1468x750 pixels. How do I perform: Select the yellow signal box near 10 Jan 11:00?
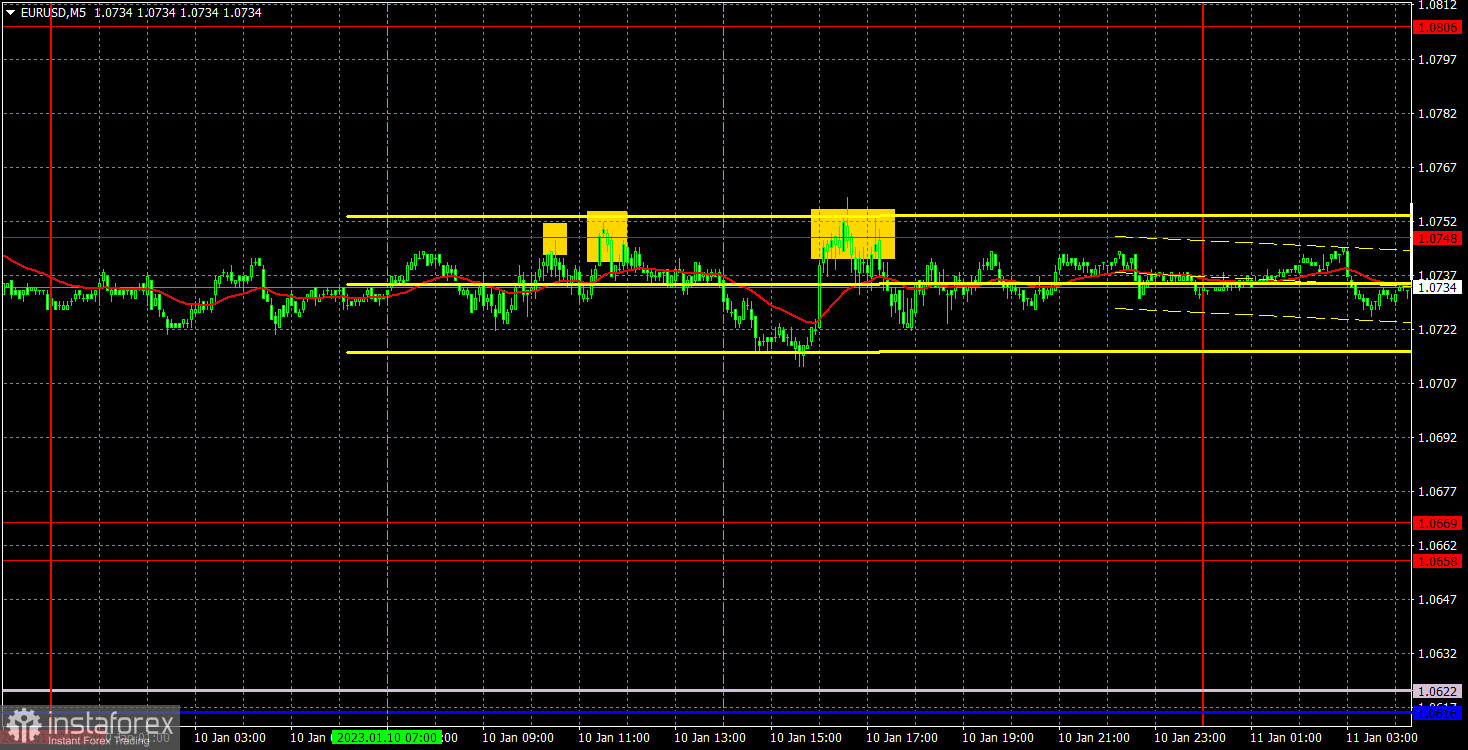coord(607,237)
